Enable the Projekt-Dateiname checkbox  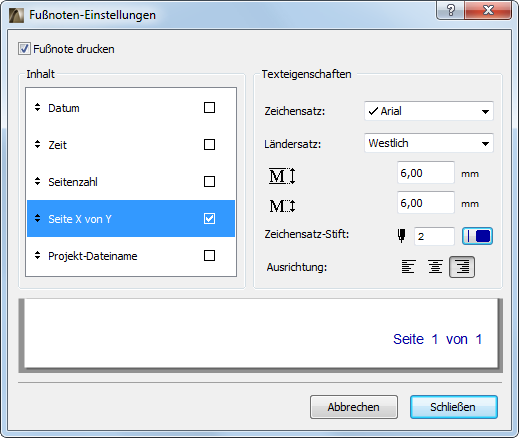coord(209,256)
